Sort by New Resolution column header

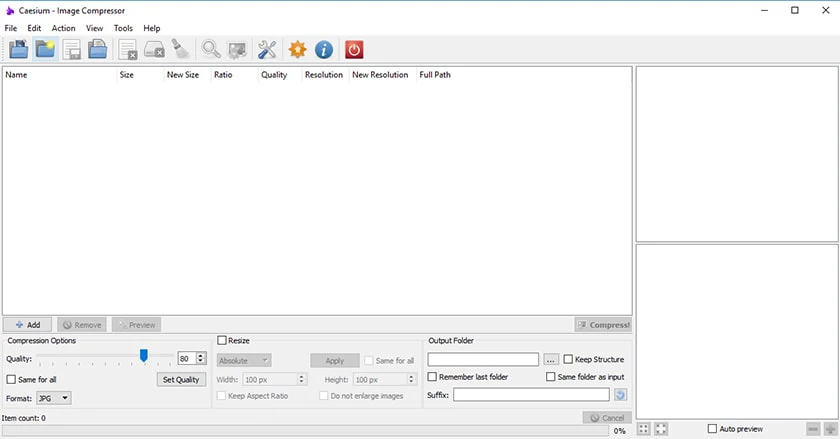point(380,75)
